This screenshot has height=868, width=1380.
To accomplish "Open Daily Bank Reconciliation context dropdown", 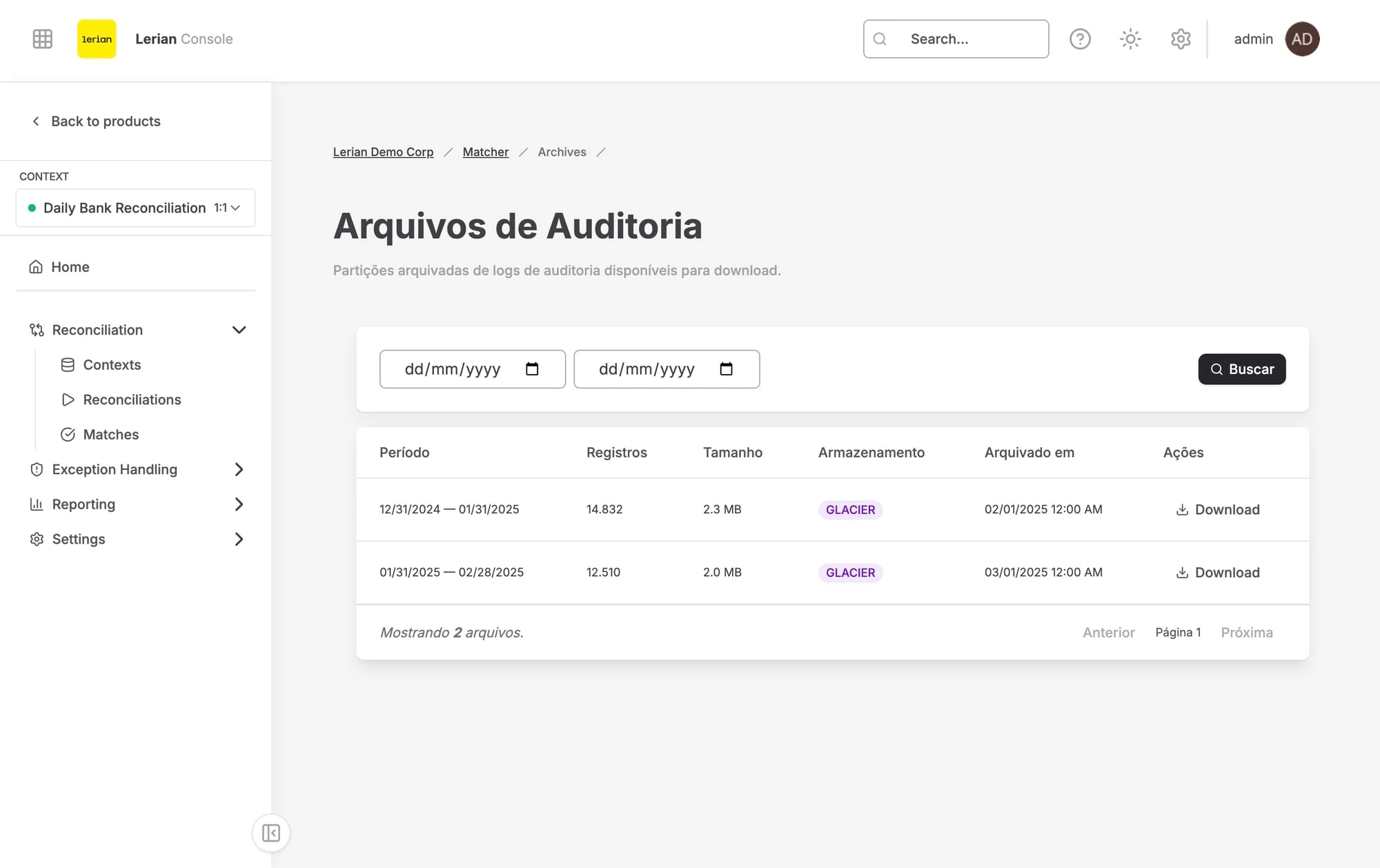I will point(135,208).
